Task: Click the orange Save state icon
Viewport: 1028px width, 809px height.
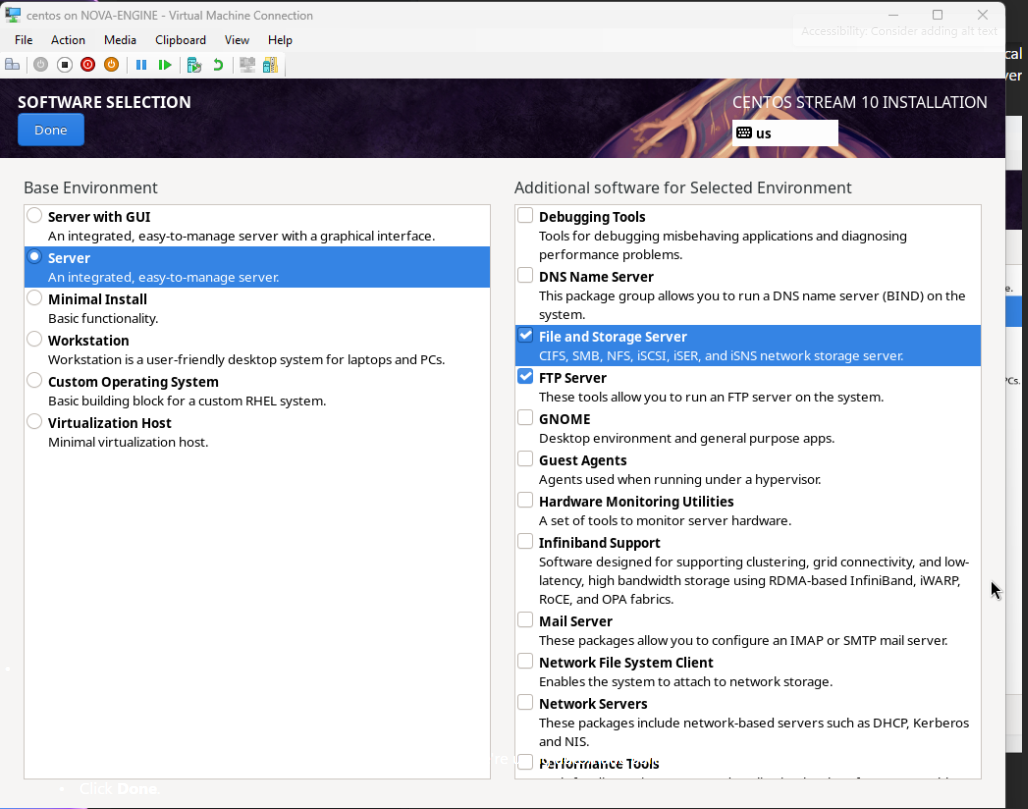Action: pos(111,65)
